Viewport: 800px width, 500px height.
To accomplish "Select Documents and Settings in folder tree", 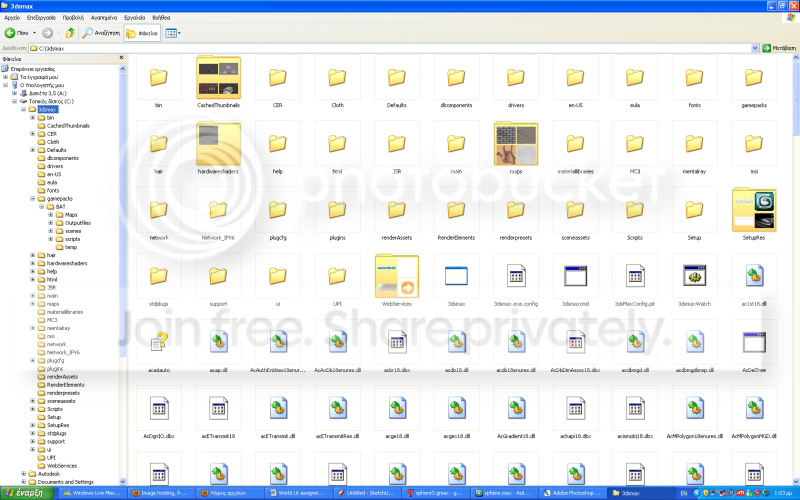I will [65, 482].
